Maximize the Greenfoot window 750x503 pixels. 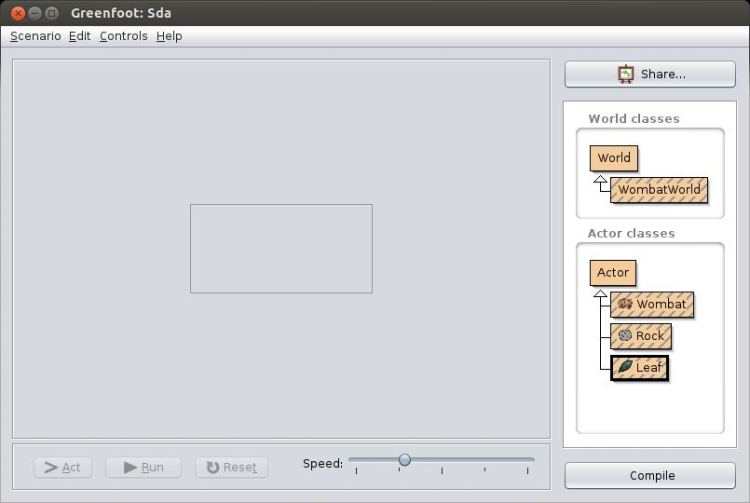(x=52, y=13)
